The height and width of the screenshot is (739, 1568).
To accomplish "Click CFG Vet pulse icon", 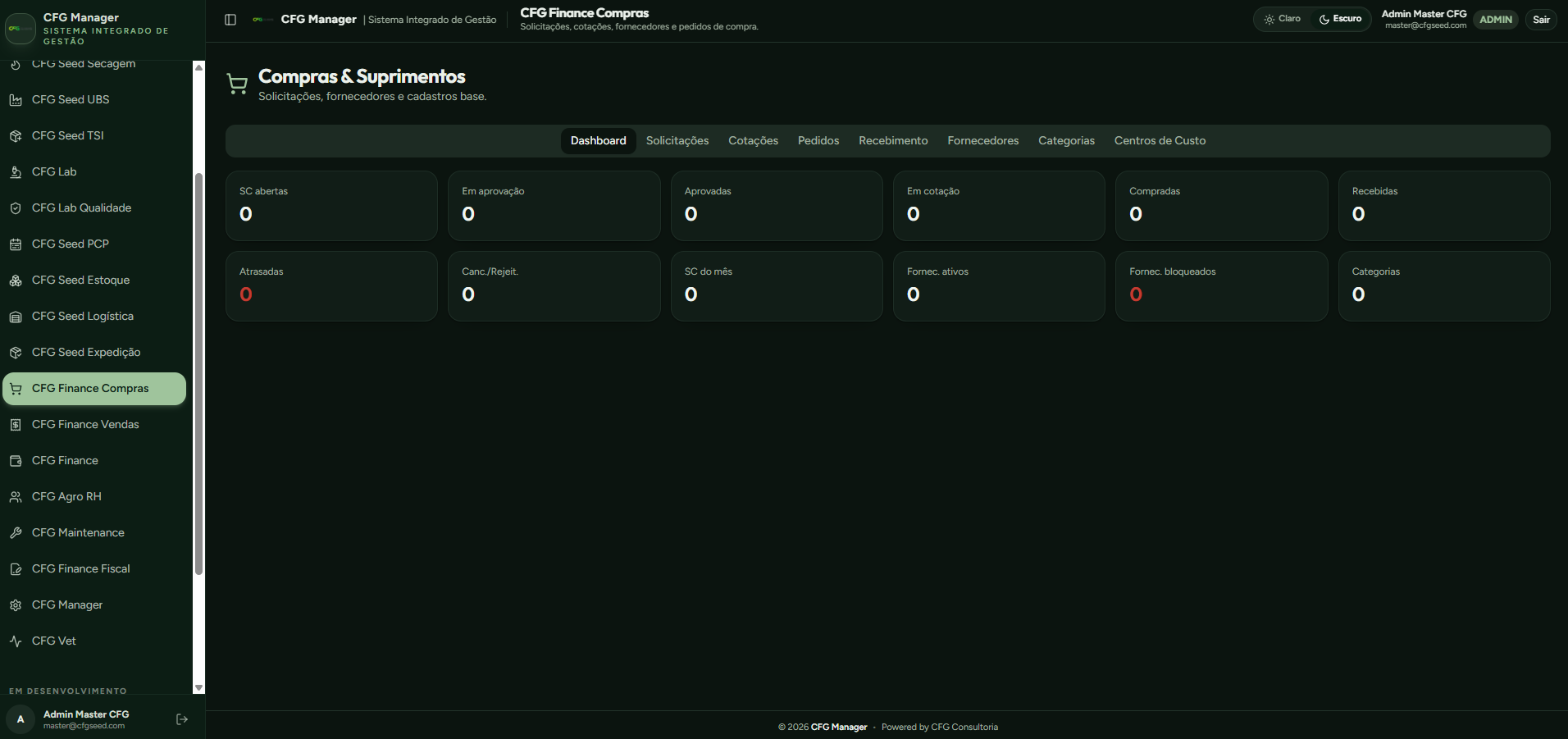I will (x=16, y=641).
